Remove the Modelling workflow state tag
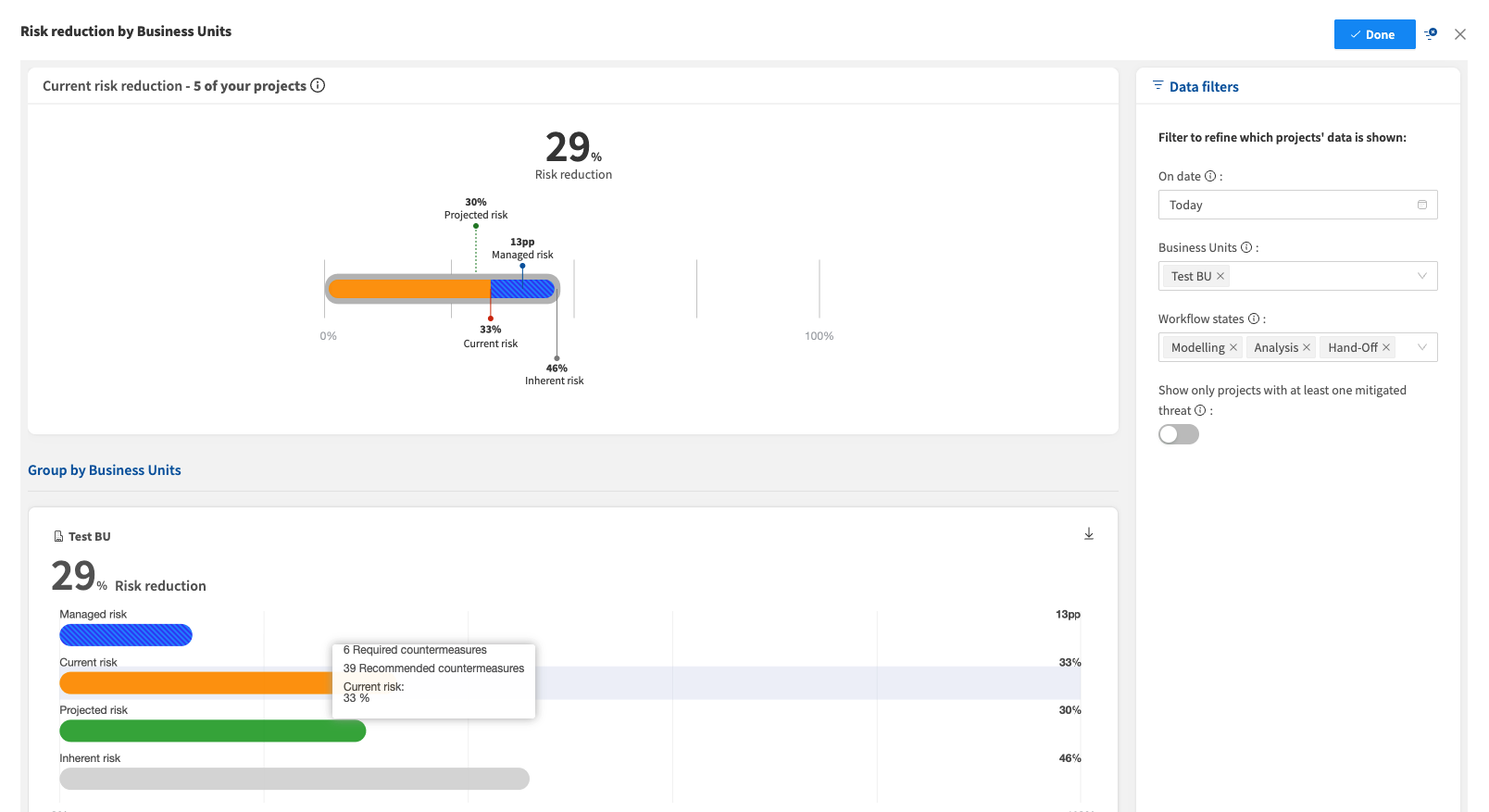 (1233, 347)
